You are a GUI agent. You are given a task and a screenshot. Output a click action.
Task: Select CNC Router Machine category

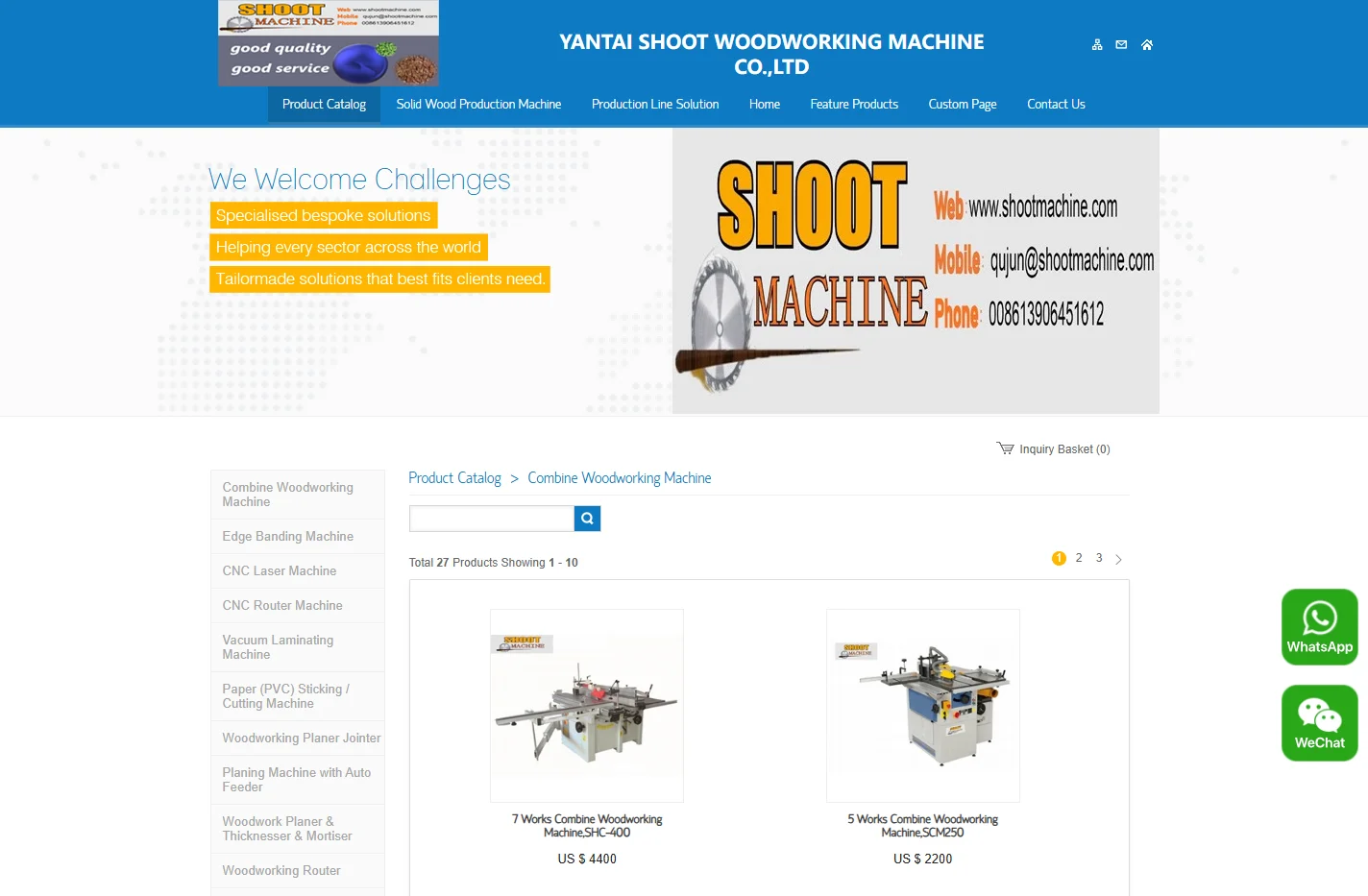pyautogui.click(x=298, y=606)
